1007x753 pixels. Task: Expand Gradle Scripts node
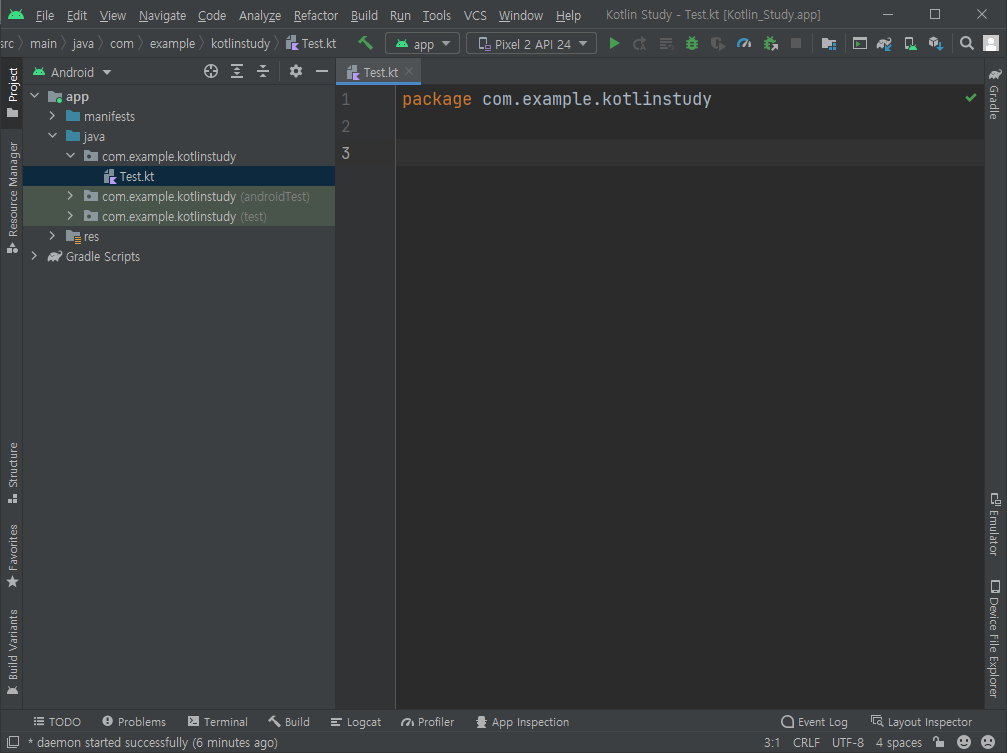[x=35, y=256]
